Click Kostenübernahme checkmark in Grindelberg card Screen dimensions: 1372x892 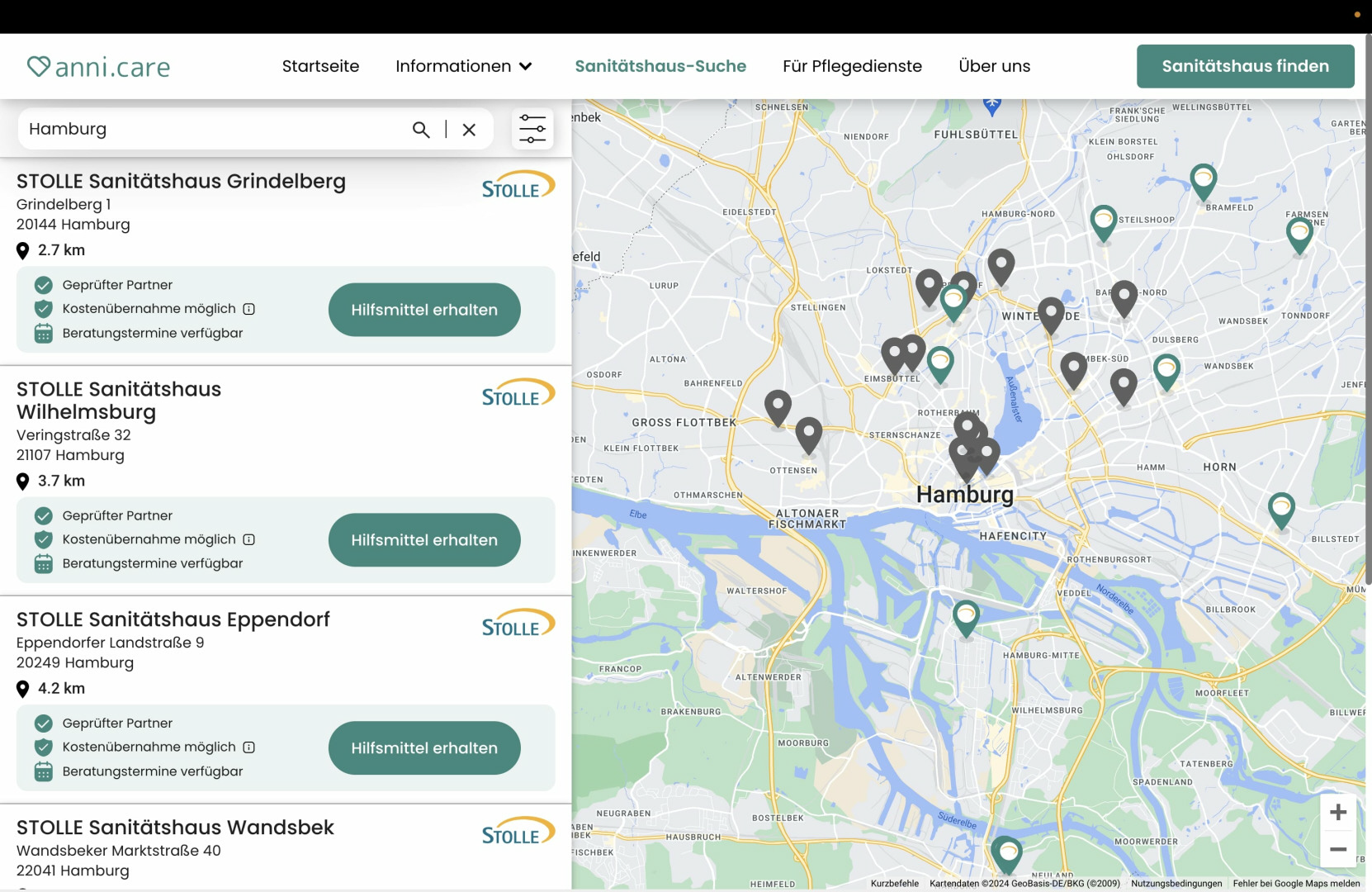tap(44, 309)
